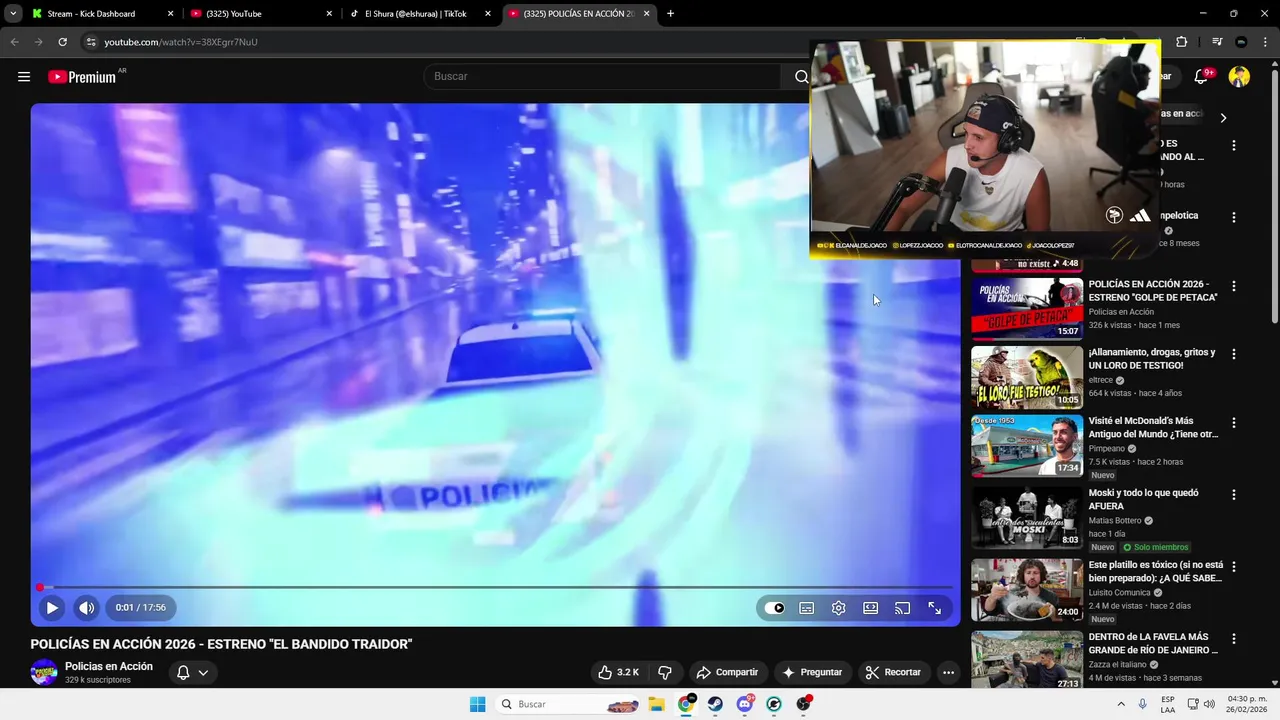The height and width of the screenshot is (720, 1280).
Task: Open the ESP LAA keyboard language indicator
Action: 1168,704
